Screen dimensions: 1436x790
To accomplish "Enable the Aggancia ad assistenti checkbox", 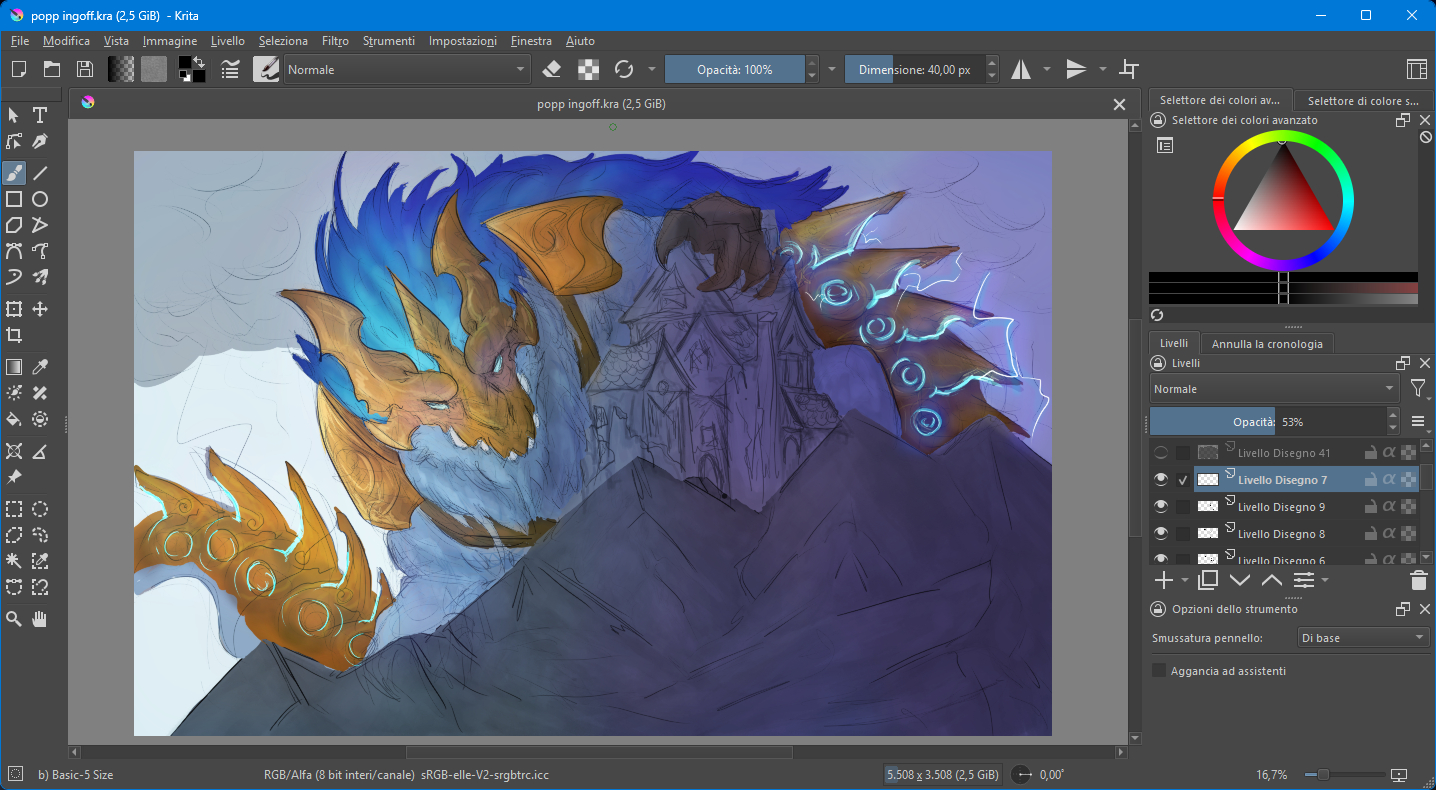I will pyautogui.click(x=1159, y=671).
